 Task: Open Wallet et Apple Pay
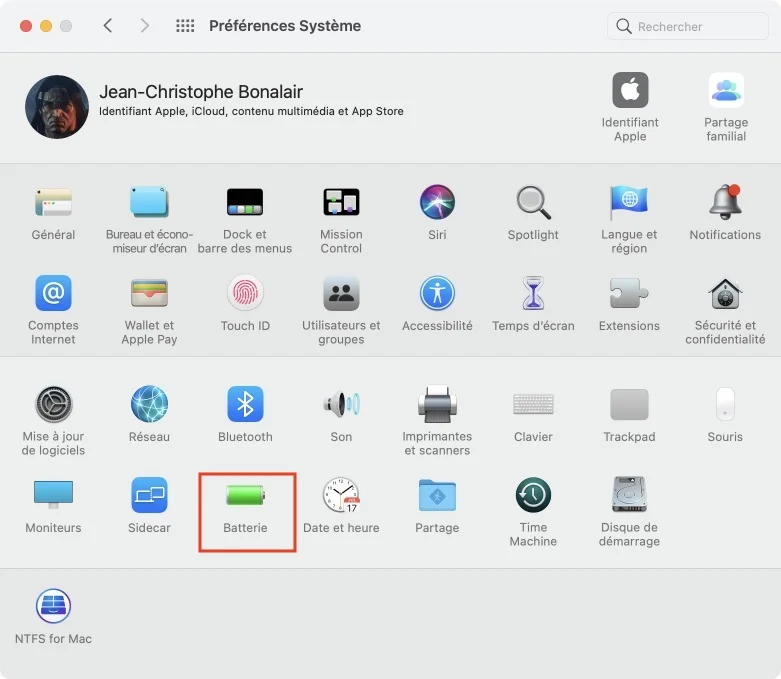click(149, 293)
